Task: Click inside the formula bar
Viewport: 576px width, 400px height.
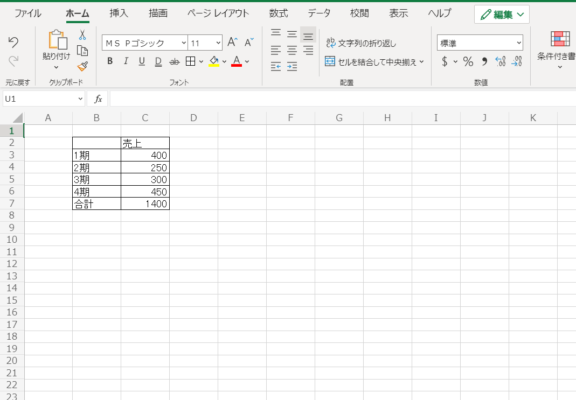Action: click(342, 99)
